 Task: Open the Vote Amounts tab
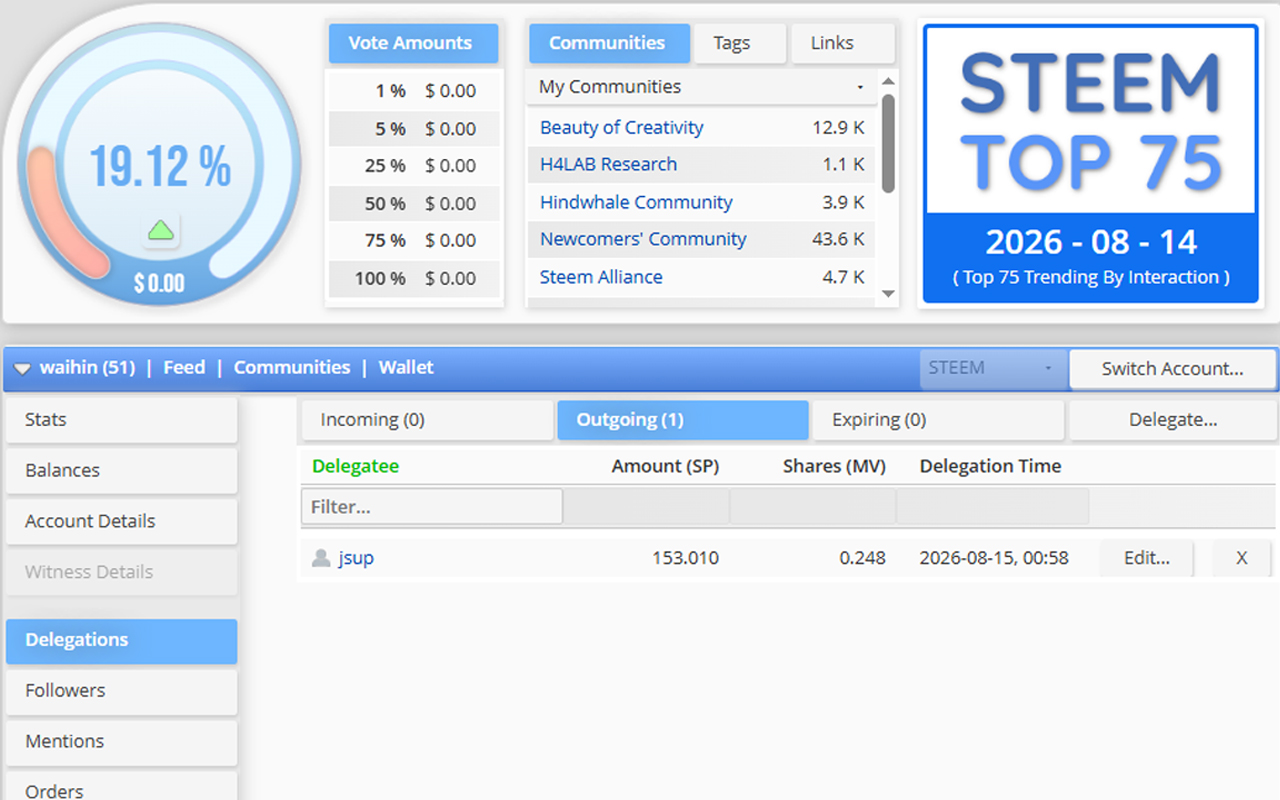[x=413, y=43]
